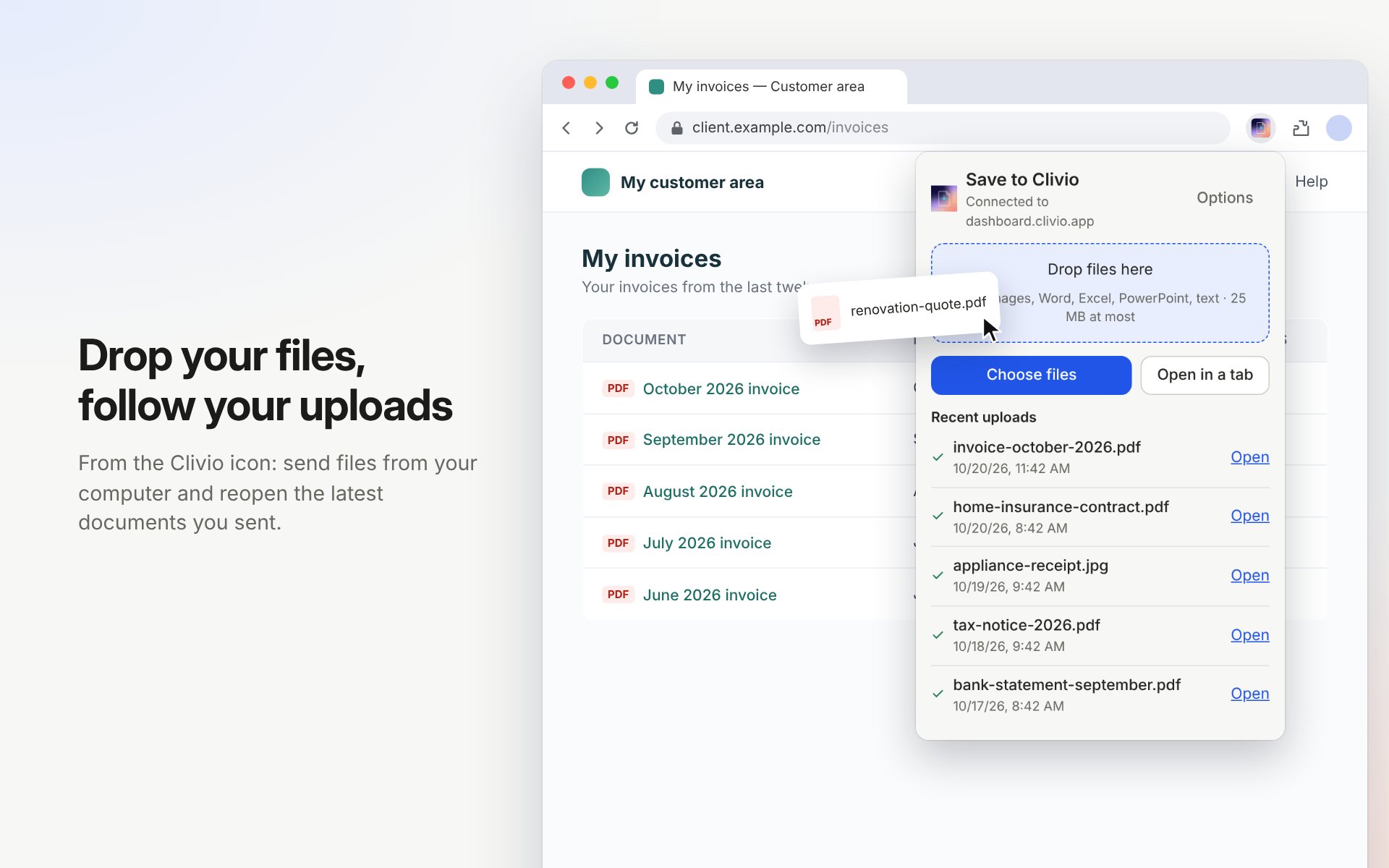Click the Clivio logo in the popup header
Image resolution: width=1389 pixels, height=868 pixels.
(943, 198)
